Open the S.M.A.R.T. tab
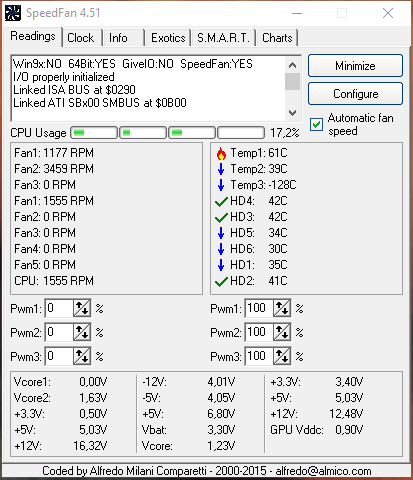The height and width of the screenshot is (480, 413). tap(223, 38)
